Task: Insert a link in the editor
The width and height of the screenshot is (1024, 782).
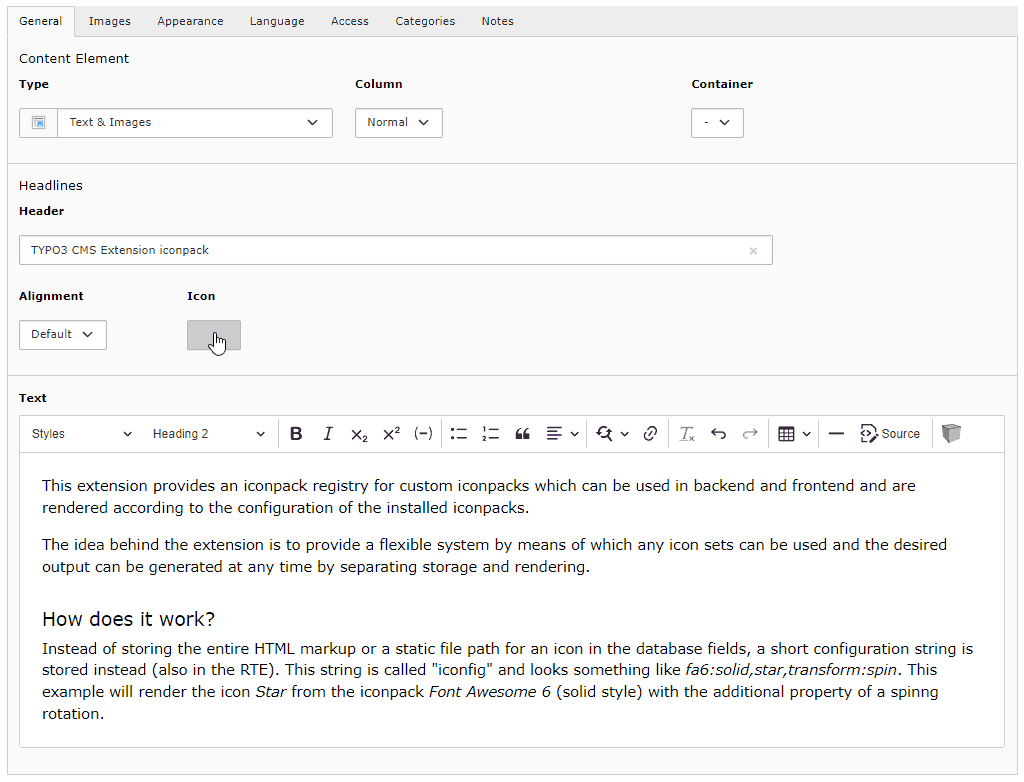Action: point(650,434)
